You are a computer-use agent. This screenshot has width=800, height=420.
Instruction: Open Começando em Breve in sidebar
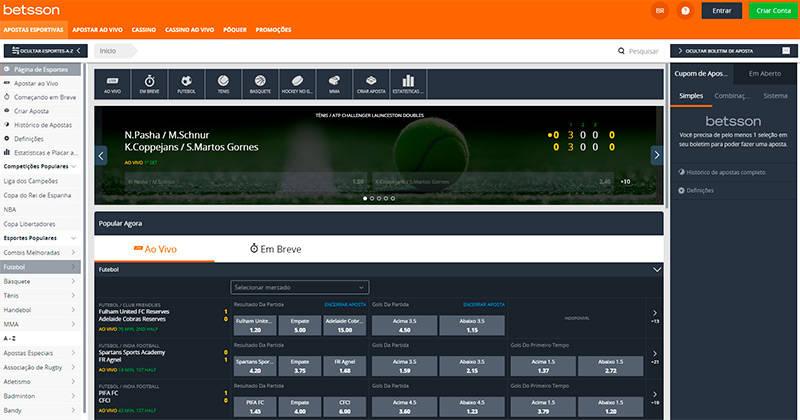(x=41, y=97)
